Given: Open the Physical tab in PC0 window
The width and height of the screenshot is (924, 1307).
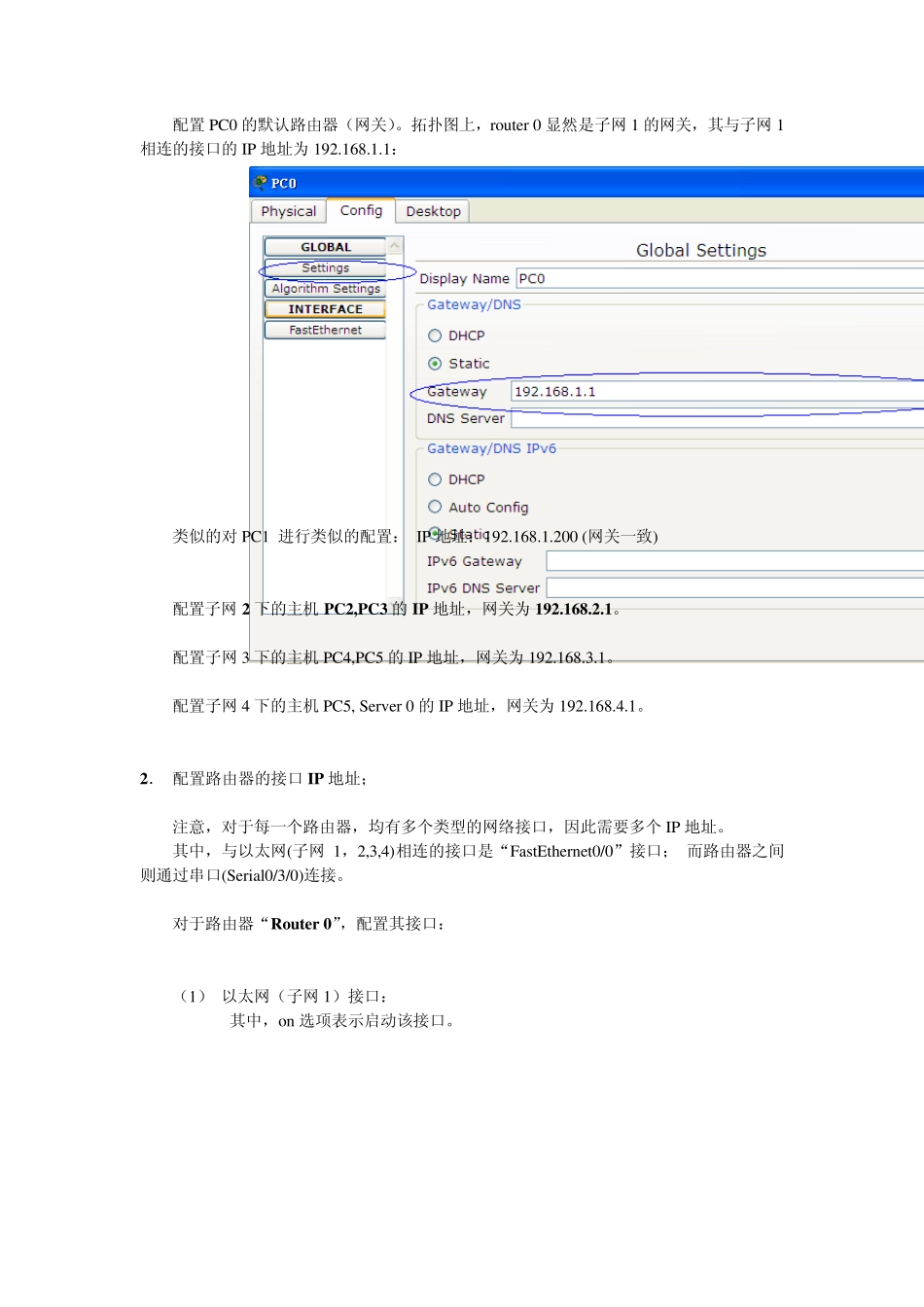Looking at the screenshot, I should [x=288, y=211].
